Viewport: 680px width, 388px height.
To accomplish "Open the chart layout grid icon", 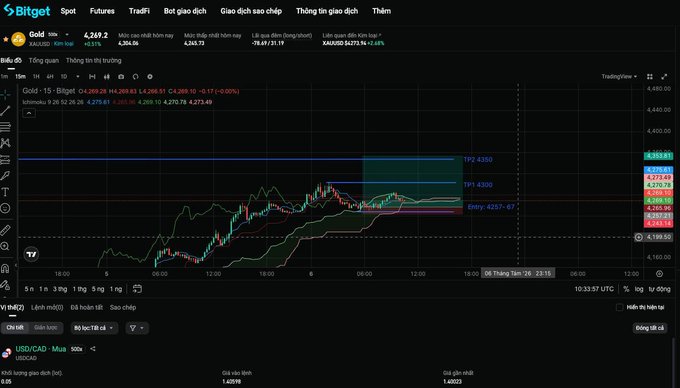I will click(x=650, y=77).
